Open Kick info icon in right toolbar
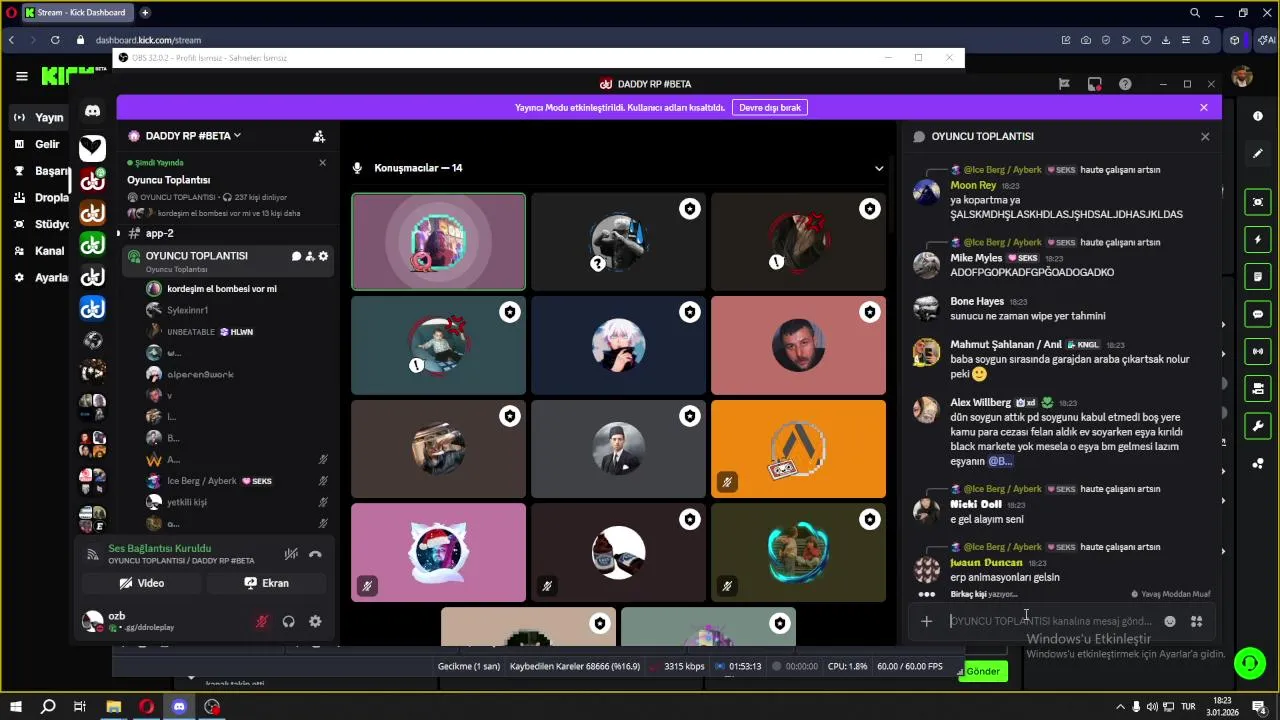 point(1258,116)
